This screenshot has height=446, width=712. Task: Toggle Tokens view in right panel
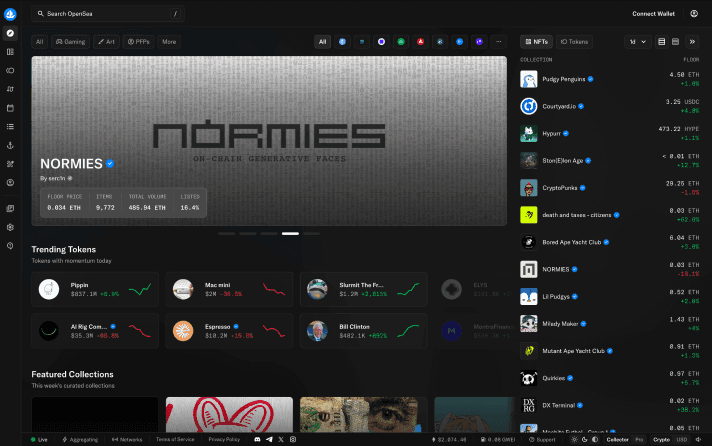574,42
